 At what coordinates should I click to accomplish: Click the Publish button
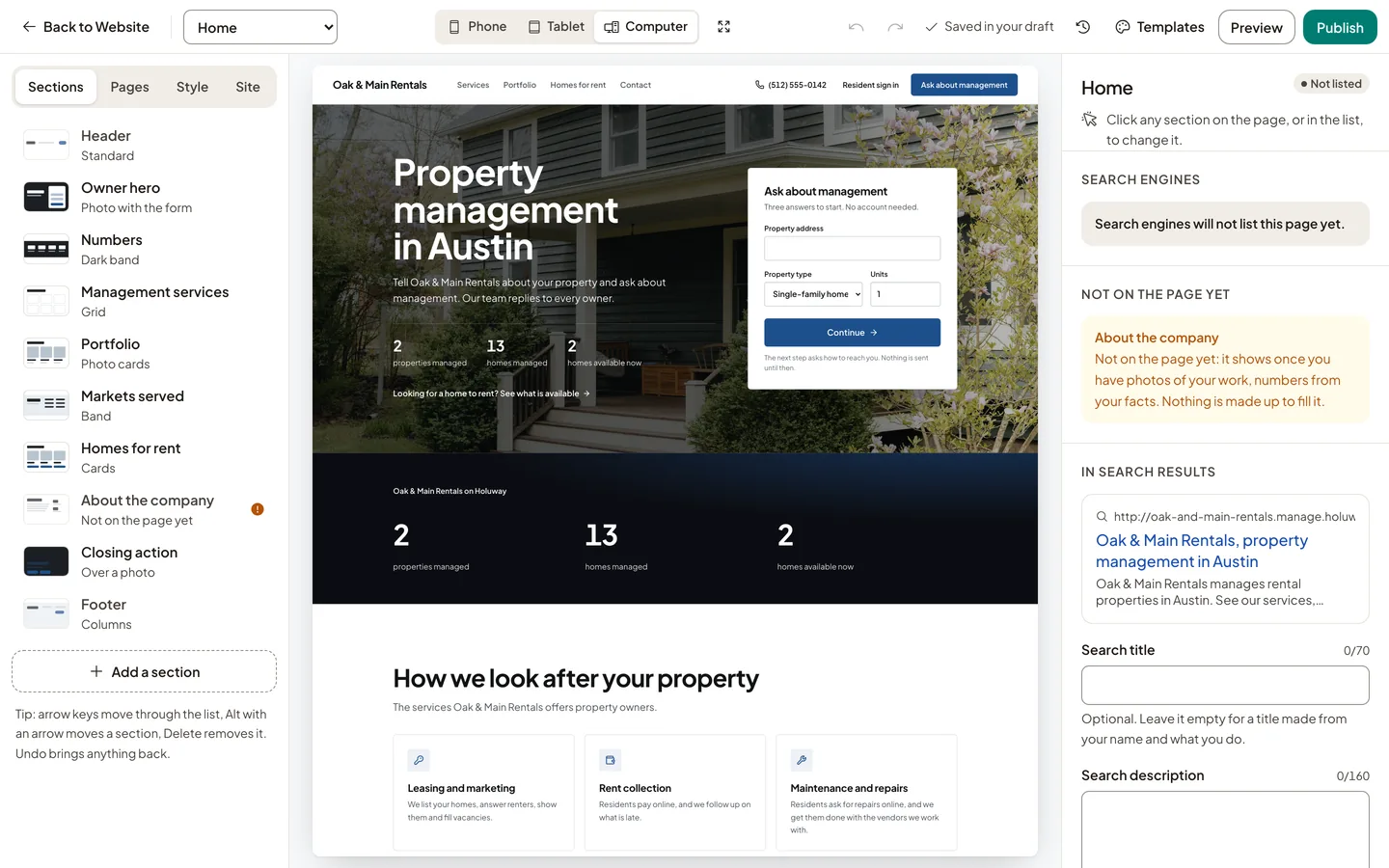click(1340, 27)
